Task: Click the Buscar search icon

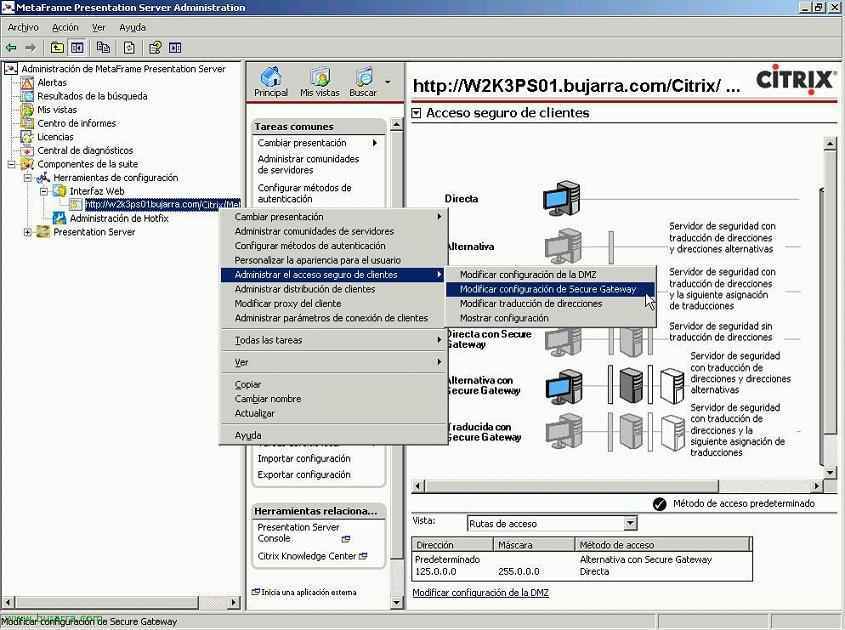Action: tap(363, 82)
